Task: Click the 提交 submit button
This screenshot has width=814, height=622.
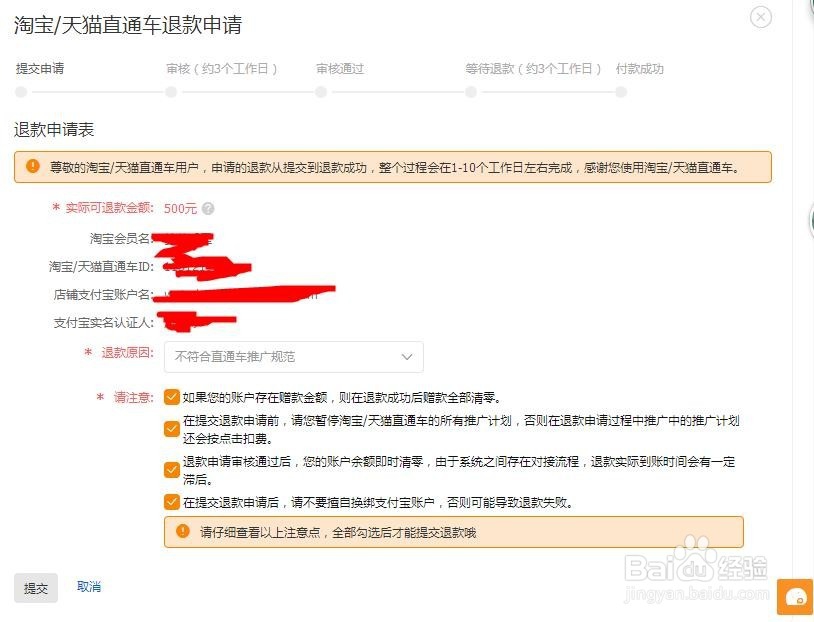Action: tap(36, 588)
